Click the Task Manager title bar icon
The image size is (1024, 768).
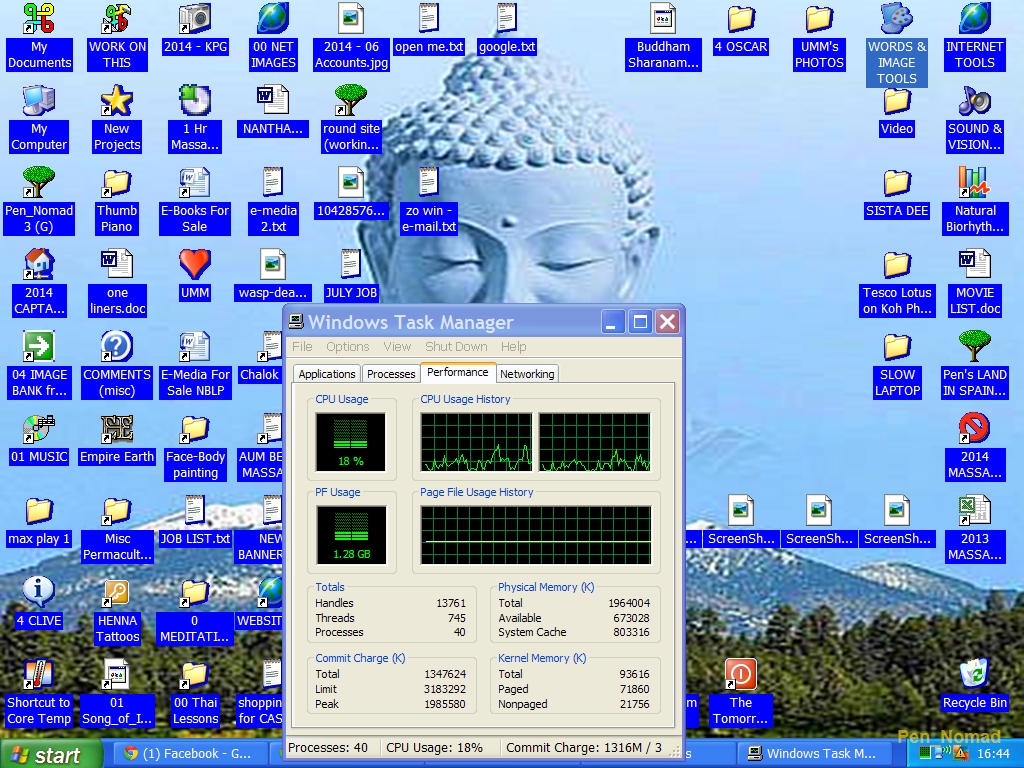[296, 321]
